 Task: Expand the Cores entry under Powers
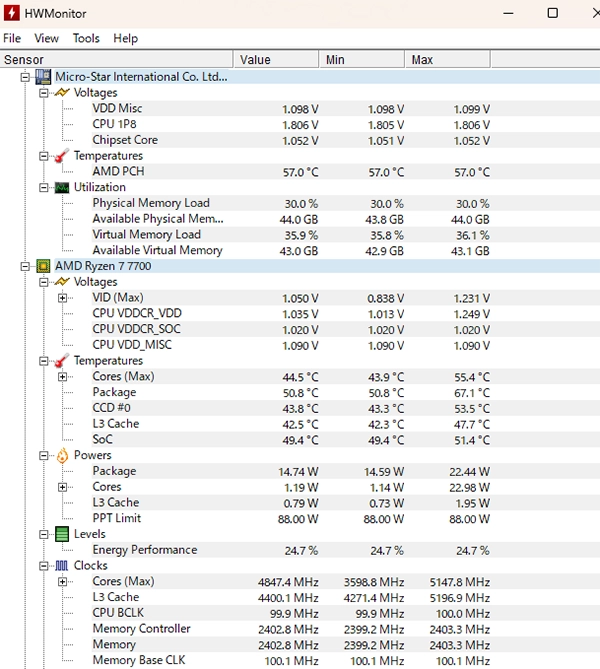click(x=63, y=487)
